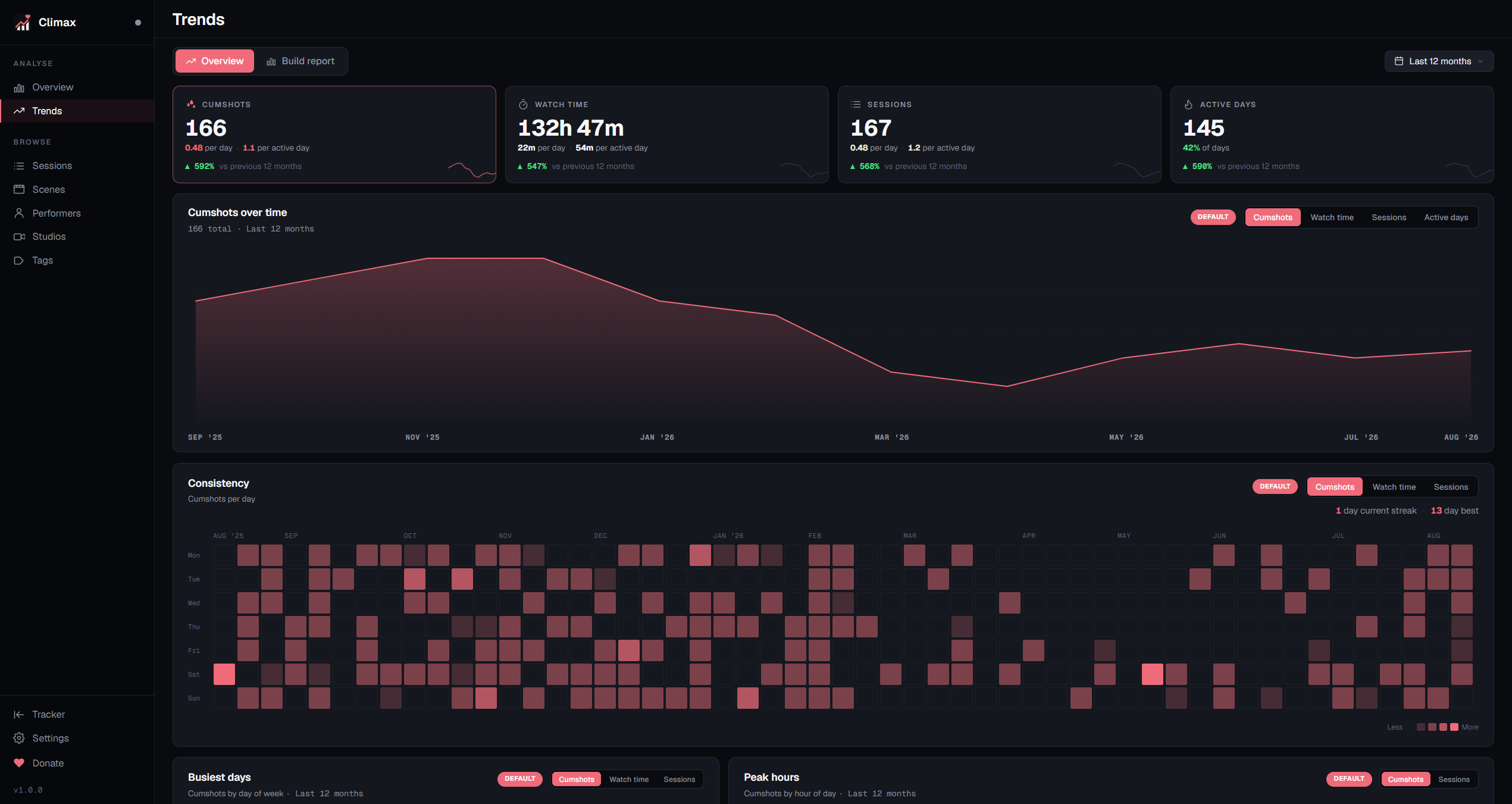Open the Tags label icon

point(19,261)
